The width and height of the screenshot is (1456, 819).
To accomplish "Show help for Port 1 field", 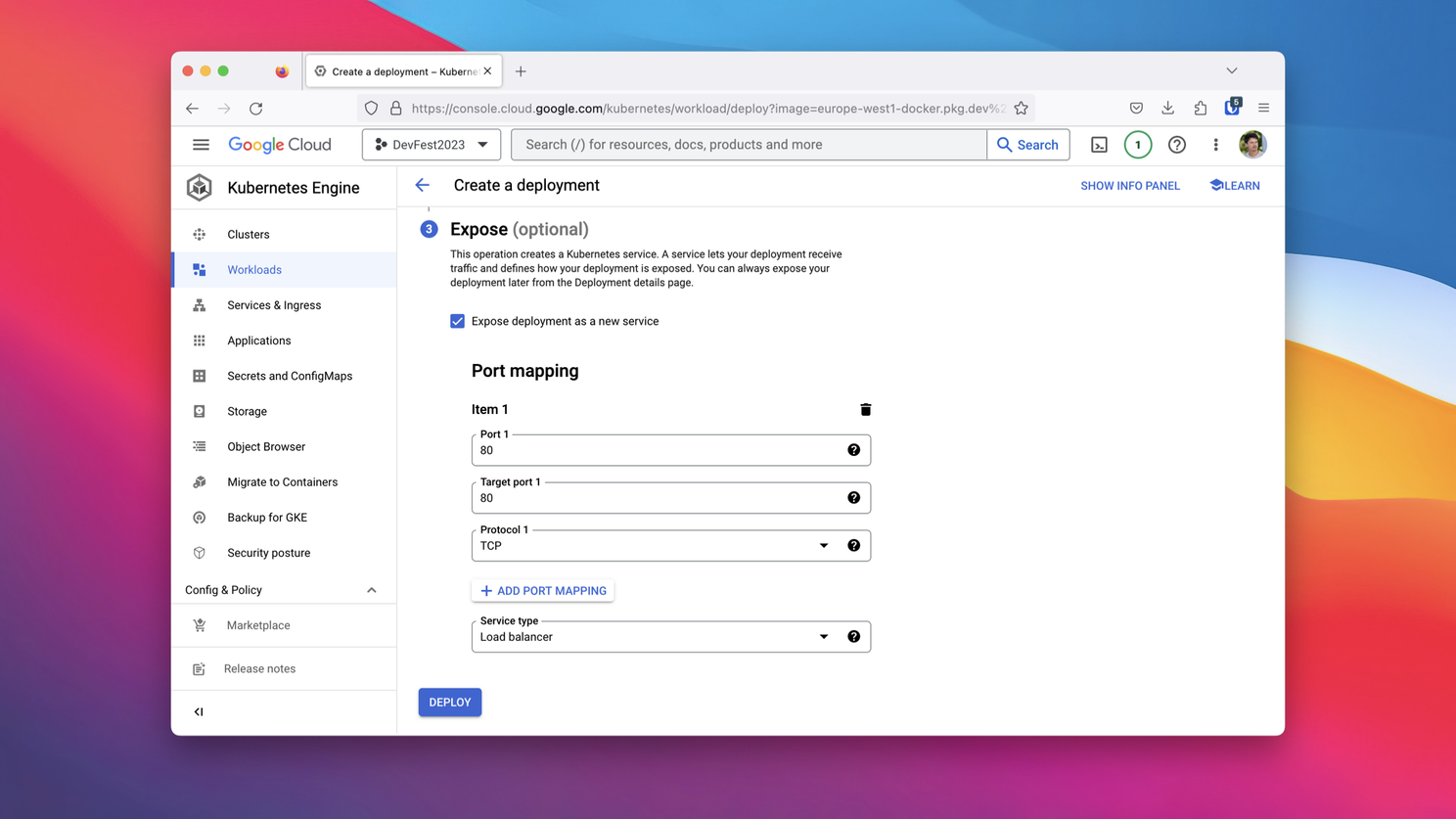I will tap(853, 450).
